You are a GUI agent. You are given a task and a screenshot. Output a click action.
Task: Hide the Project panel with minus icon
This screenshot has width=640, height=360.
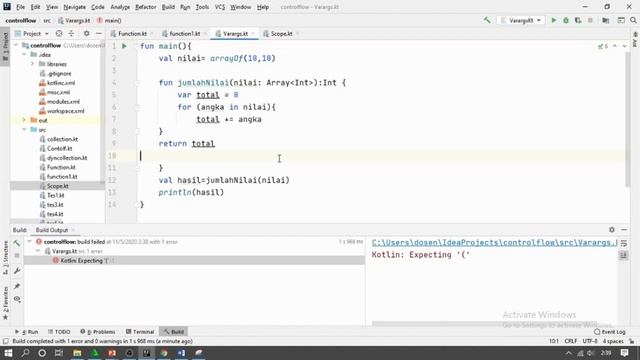pyautogui.click(x=99, y=33)
